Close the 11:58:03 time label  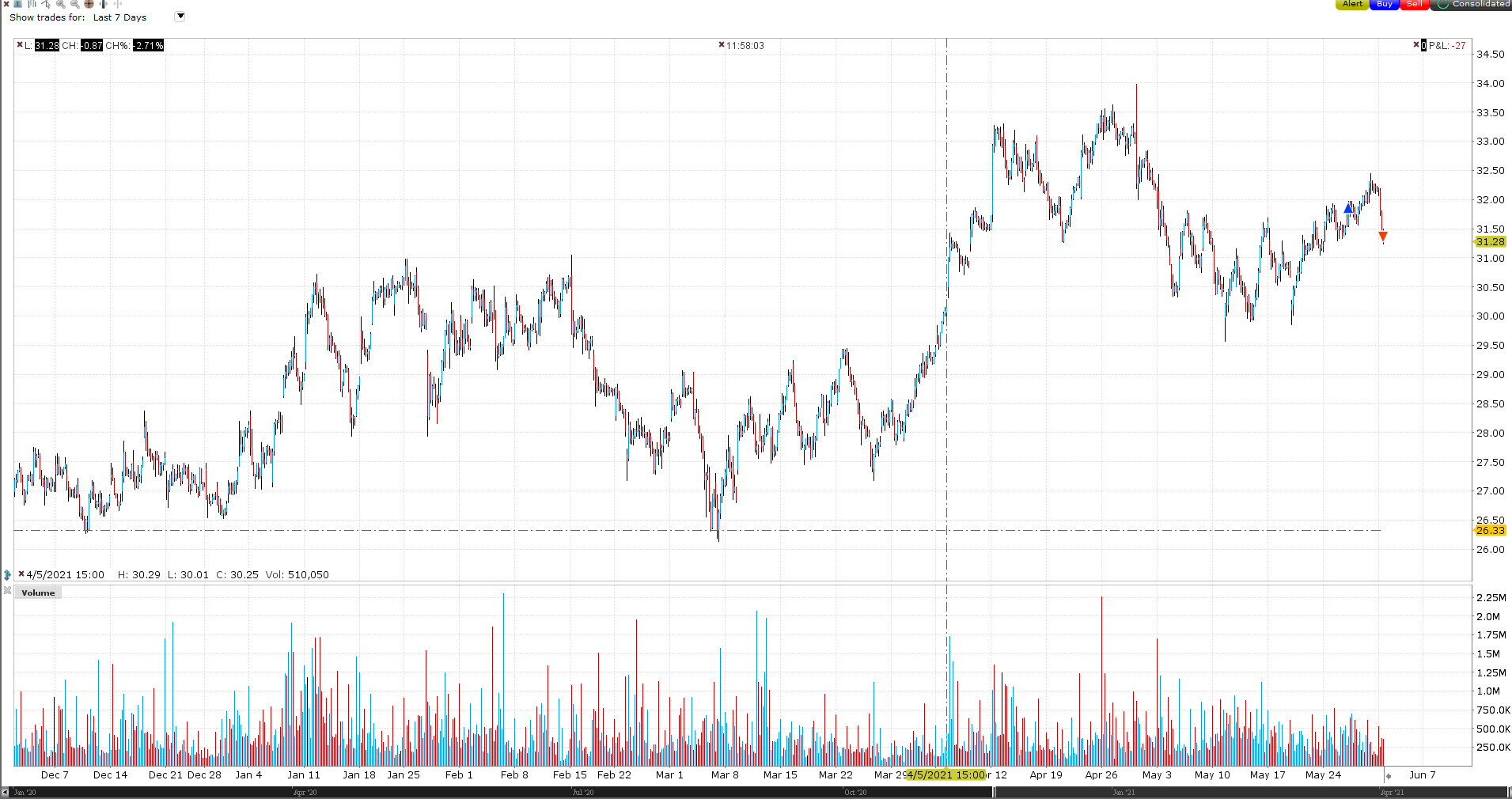[x=721, y=45]
